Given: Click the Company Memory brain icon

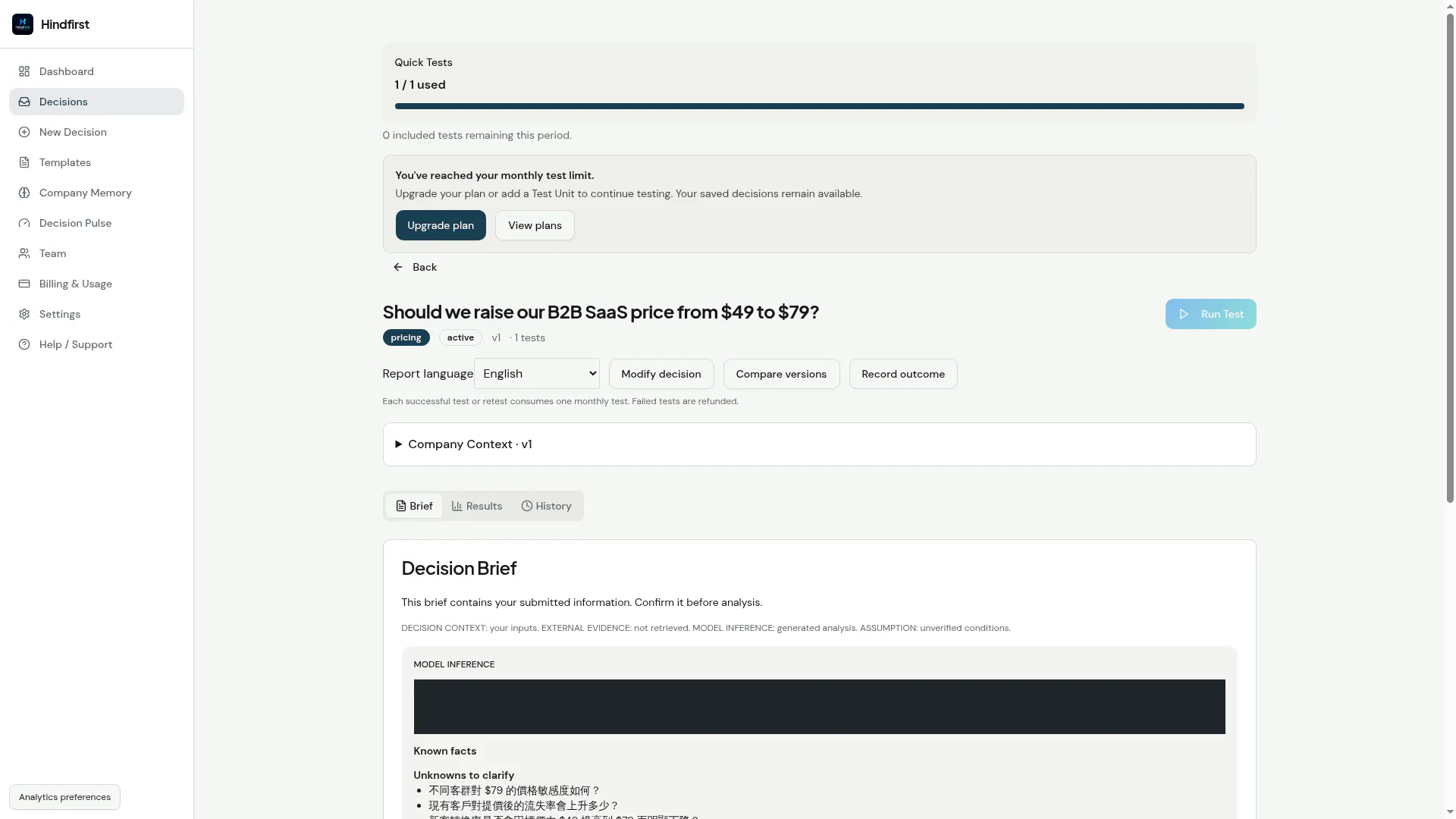Looking at the screenshot, I should pos(24,193).
